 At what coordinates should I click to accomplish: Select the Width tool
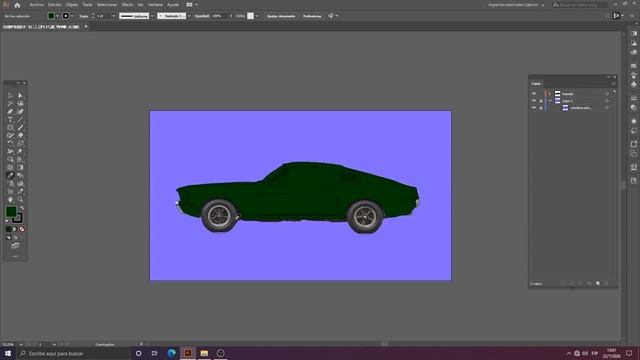10,151
